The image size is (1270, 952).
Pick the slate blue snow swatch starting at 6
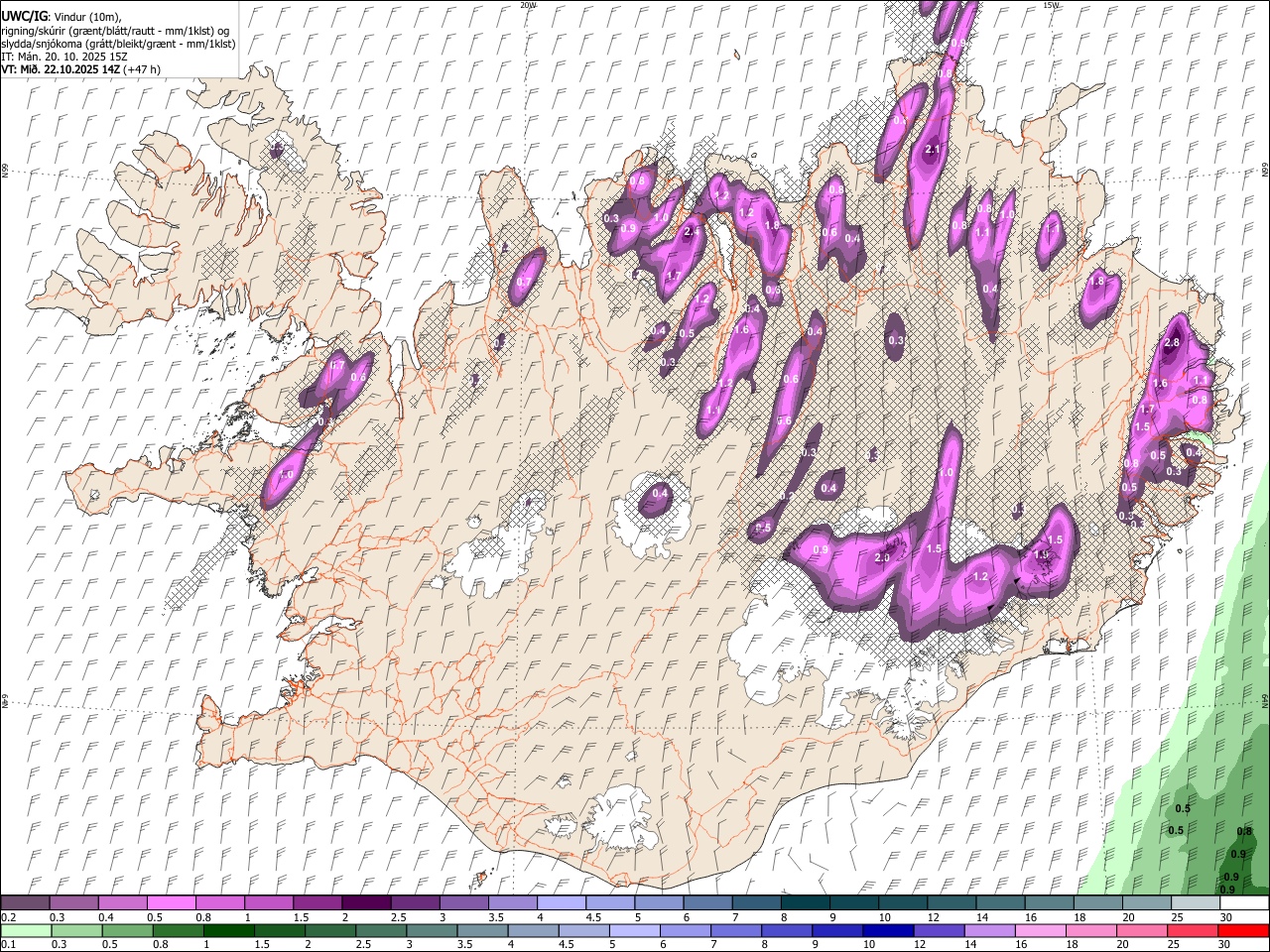(708, 903)
